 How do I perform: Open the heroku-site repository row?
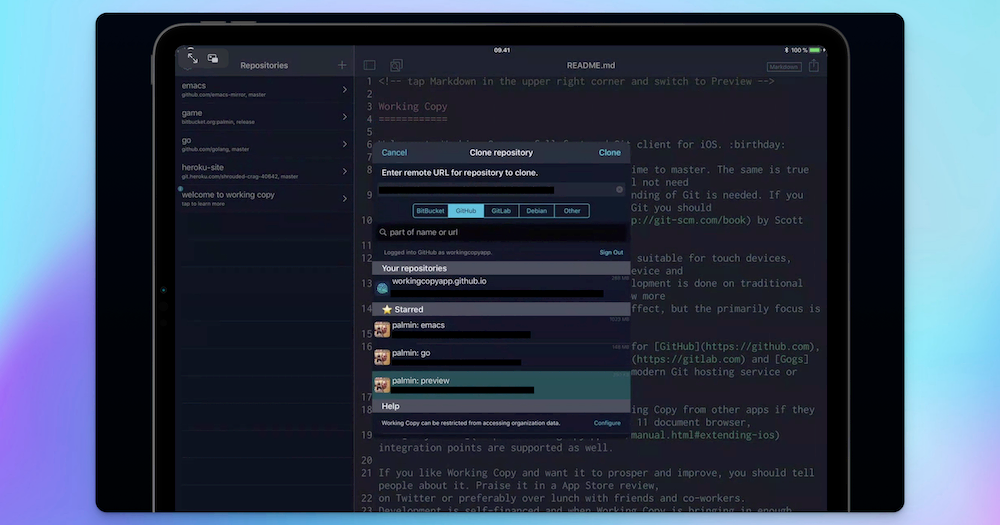coord(265,171)
